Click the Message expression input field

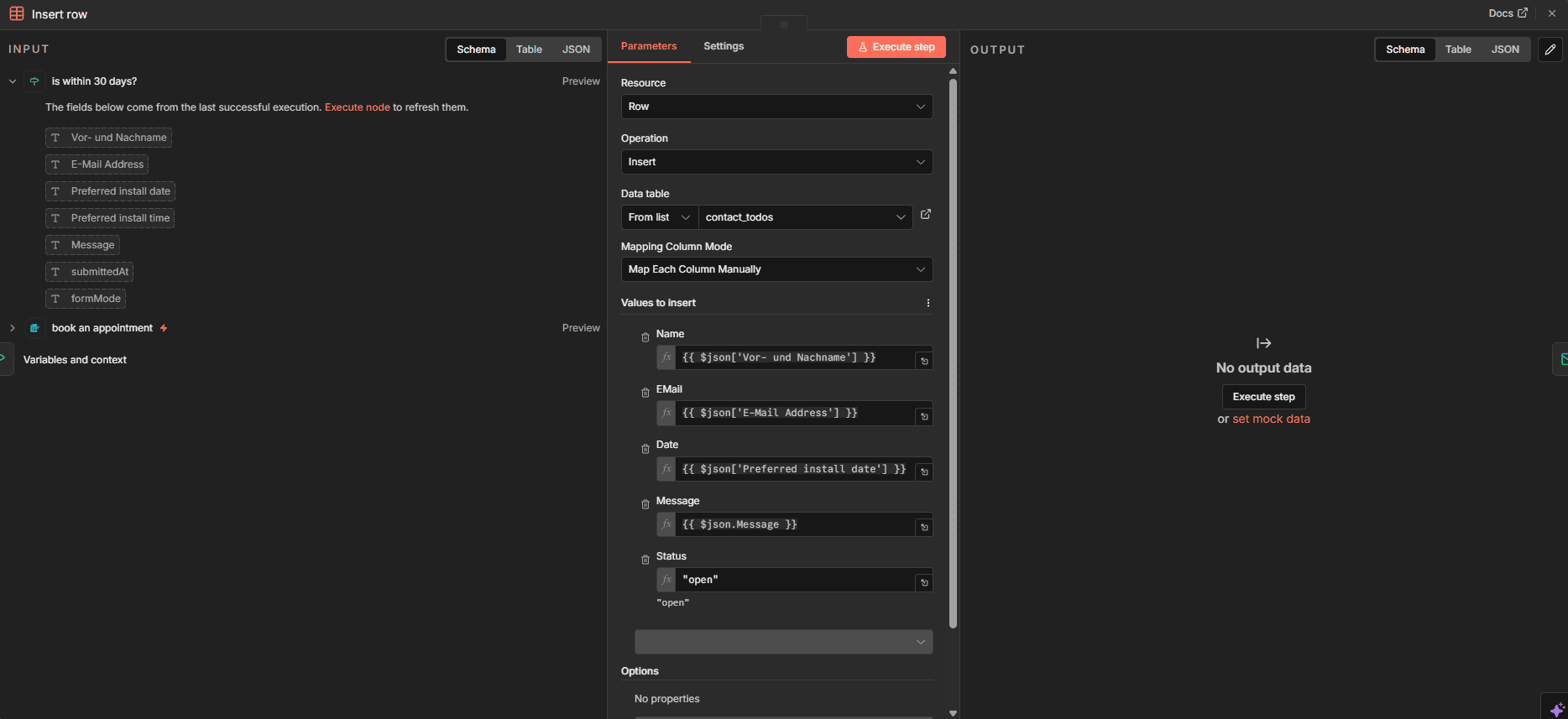(793, 524)
